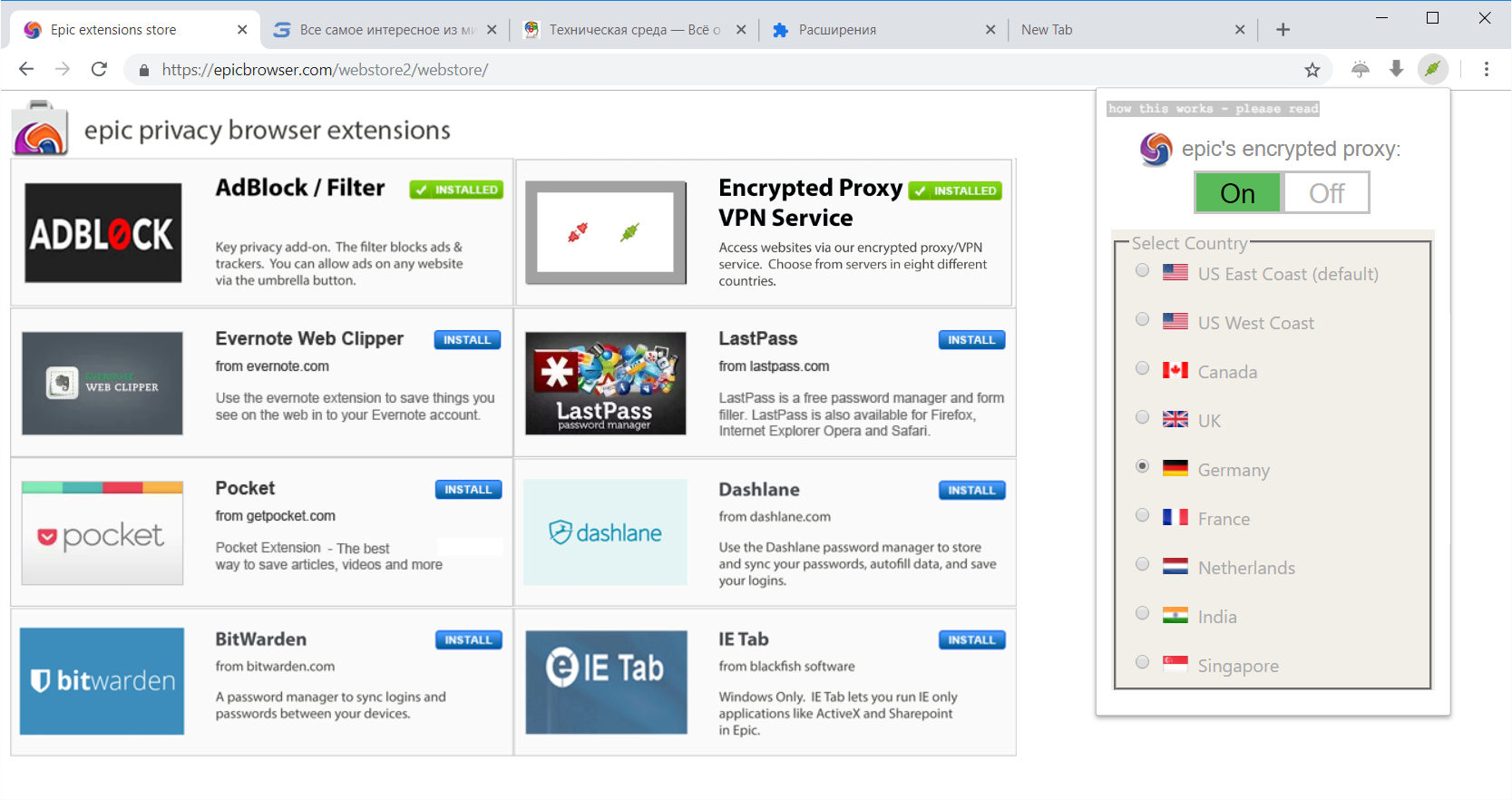Open the browser three-dot menu
Image resolution: width=1512 pixels, height=800 pixels.
(x=1486, y=69)
